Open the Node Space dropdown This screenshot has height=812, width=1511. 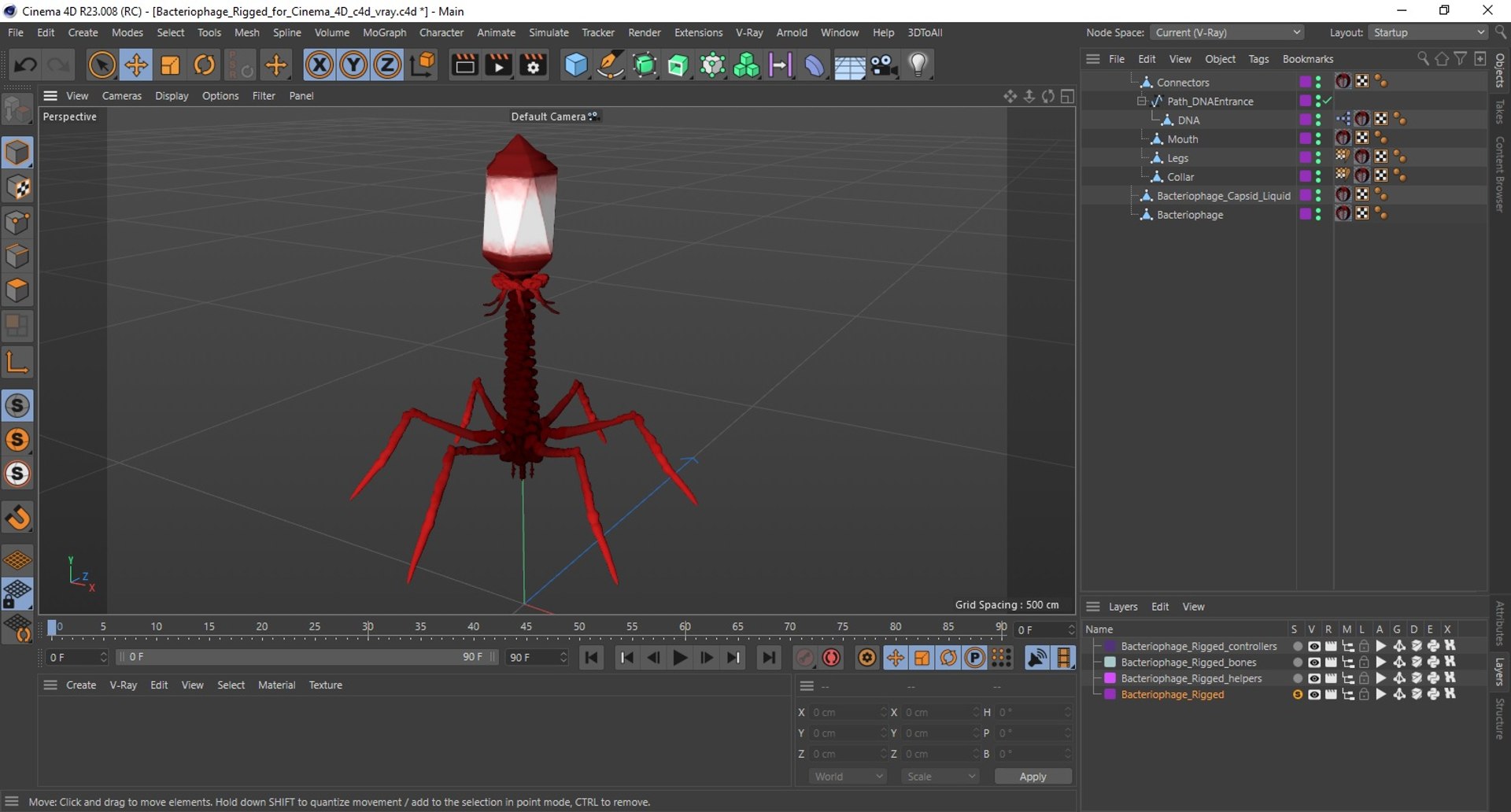coord(1226,32)
